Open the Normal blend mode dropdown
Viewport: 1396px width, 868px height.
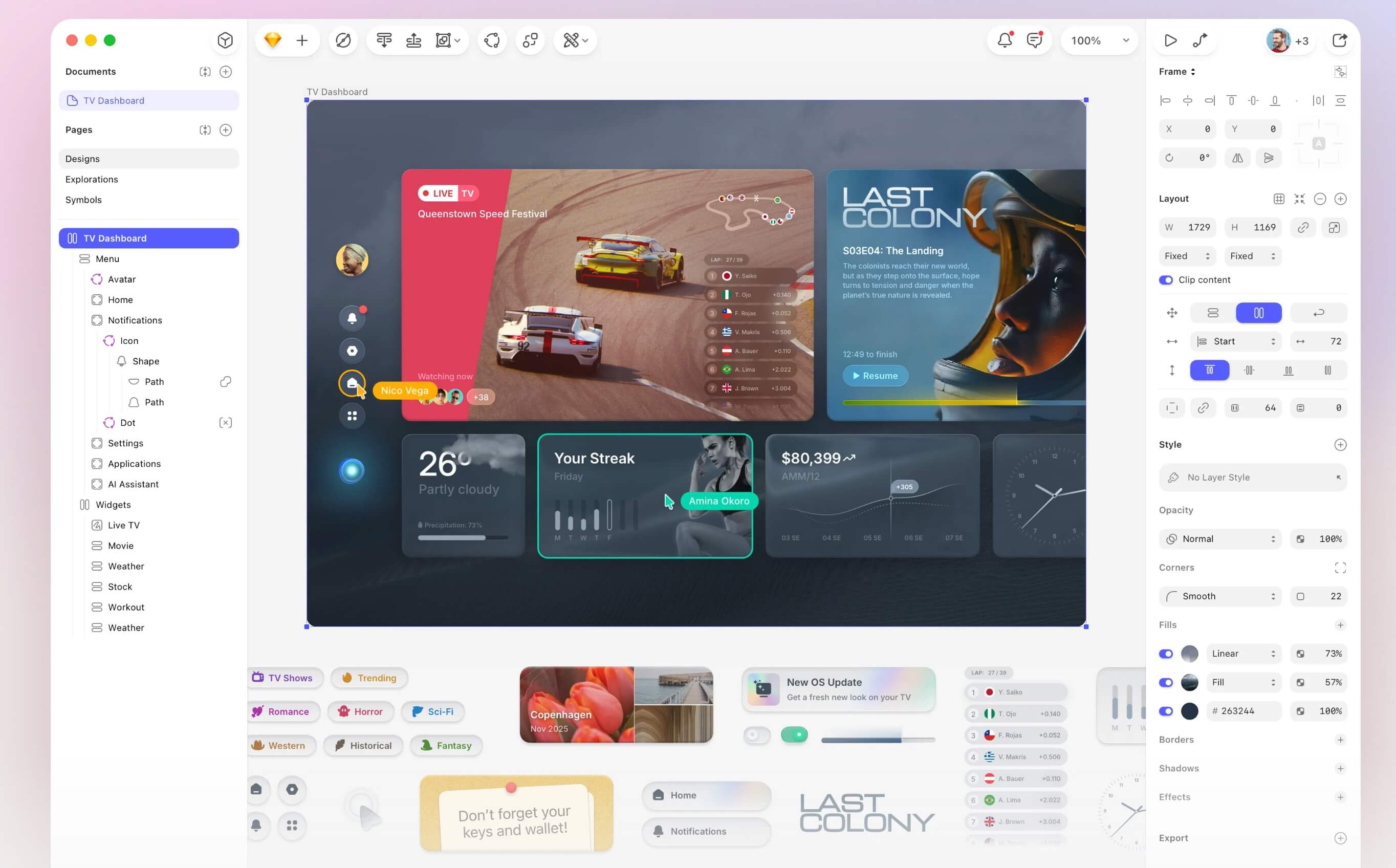click(1220, 539)
